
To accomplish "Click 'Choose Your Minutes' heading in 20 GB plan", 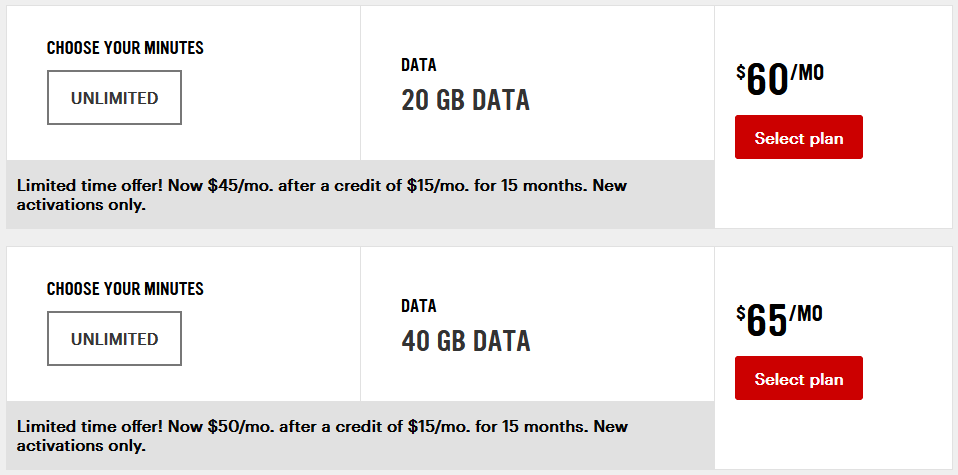I will (x=125, y=48).
